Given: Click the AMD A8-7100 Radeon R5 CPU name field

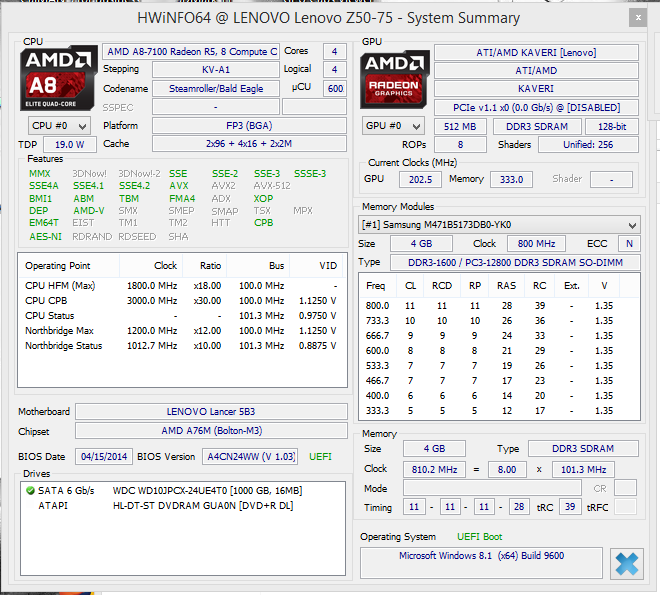Looking at the screenshot, I should click(191, 52).
